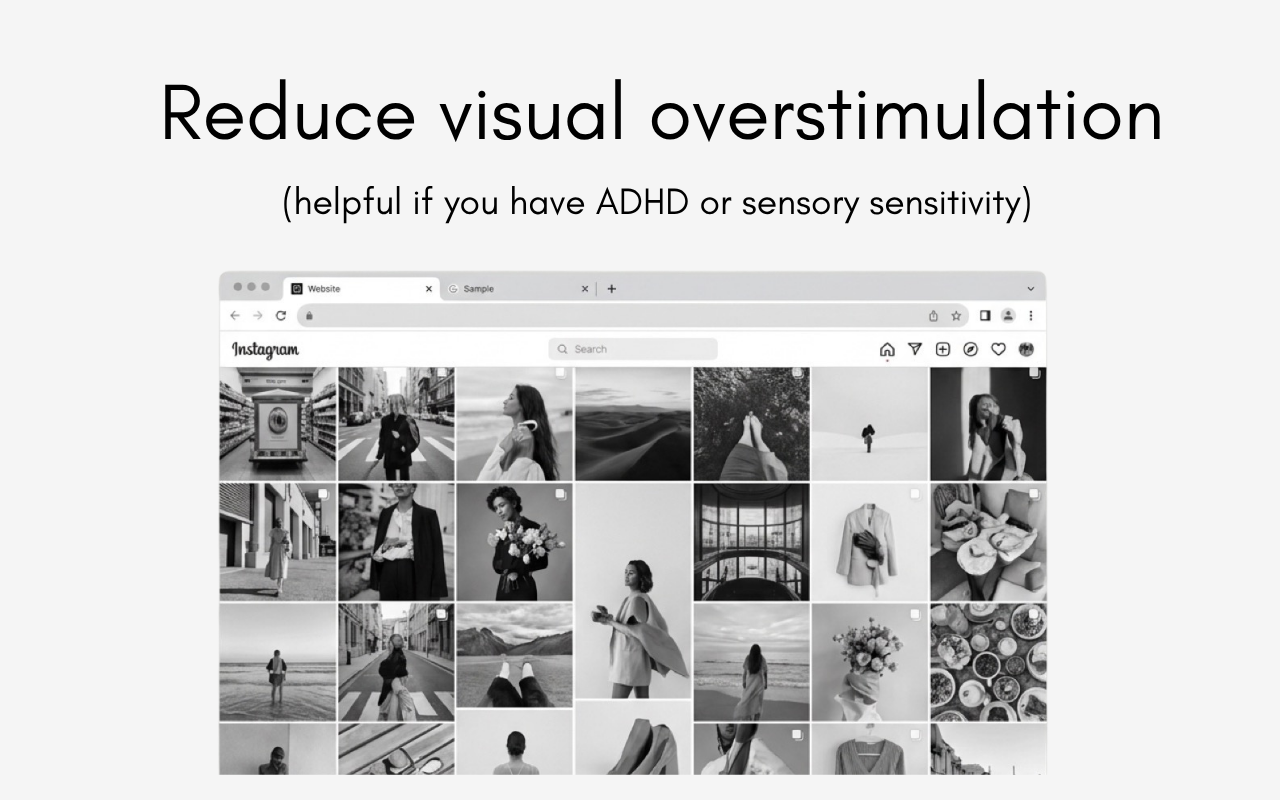This screenshot has height=800, width=1280.
Task: View site info via the lock icon
Action: tap(309, 316)
